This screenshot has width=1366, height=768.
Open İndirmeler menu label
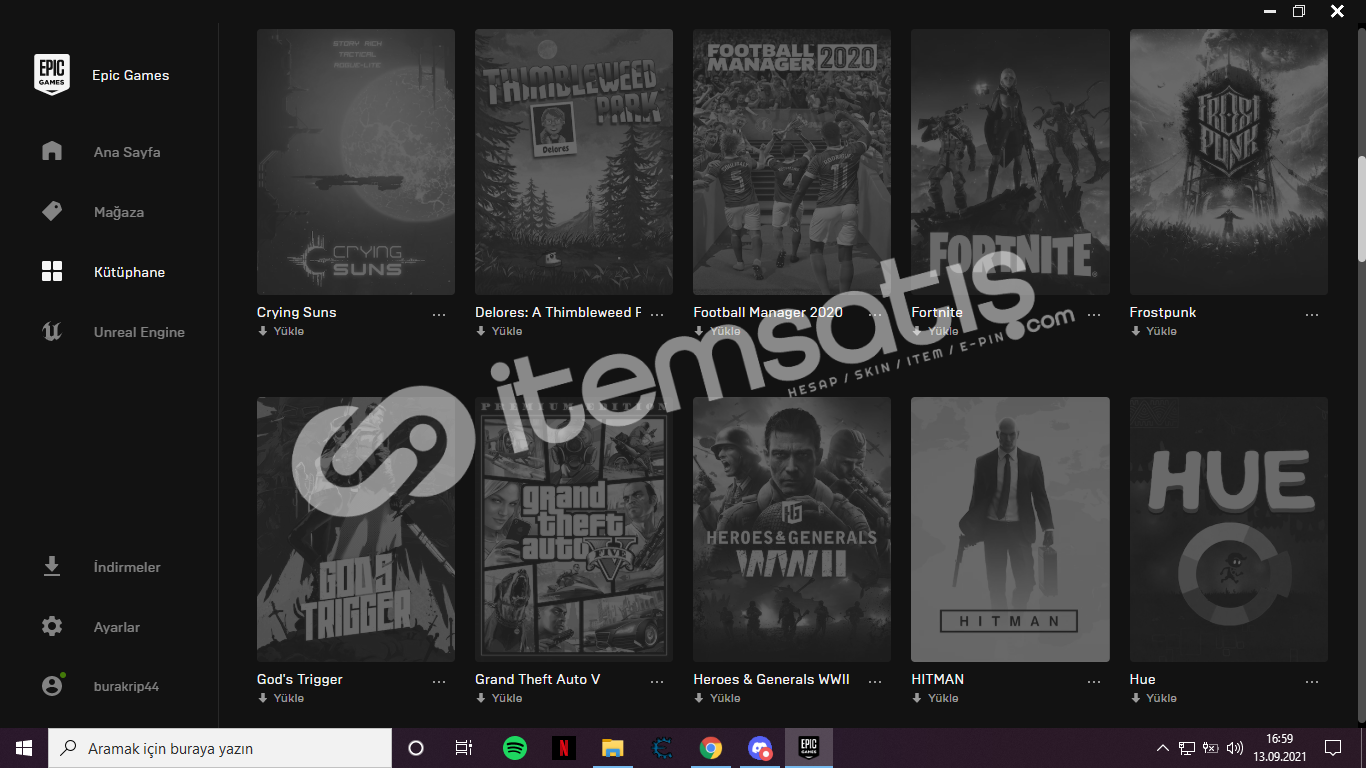[127, 567]
